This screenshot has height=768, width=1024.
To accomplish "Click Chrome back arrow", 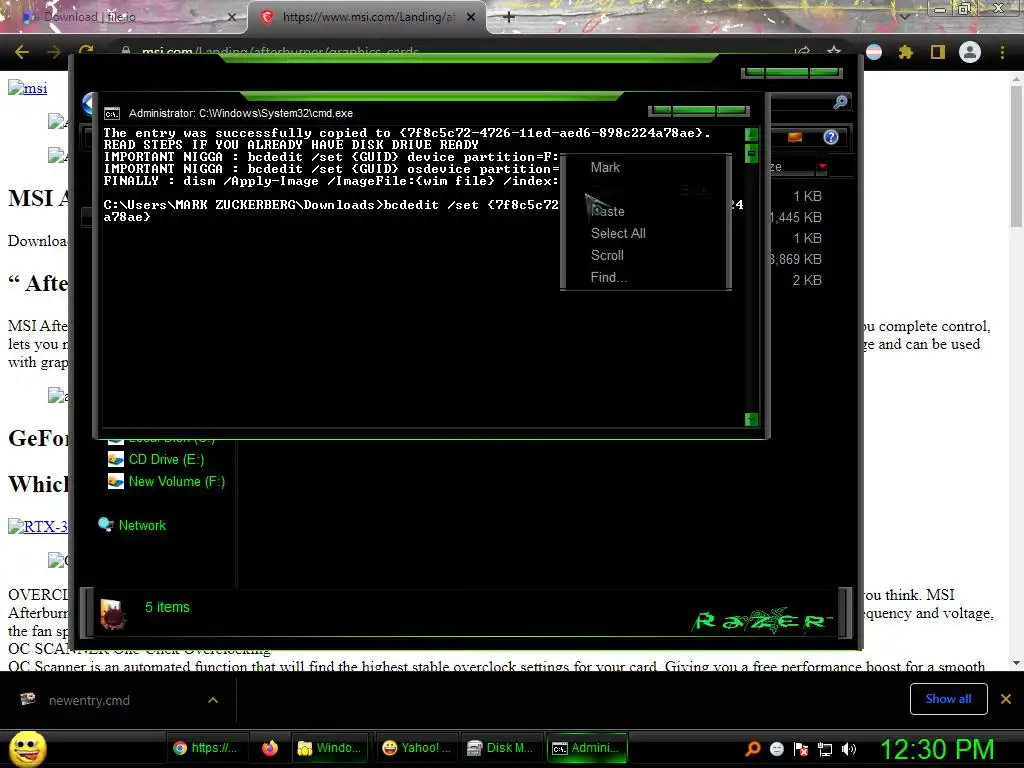I will click(22, 52).
